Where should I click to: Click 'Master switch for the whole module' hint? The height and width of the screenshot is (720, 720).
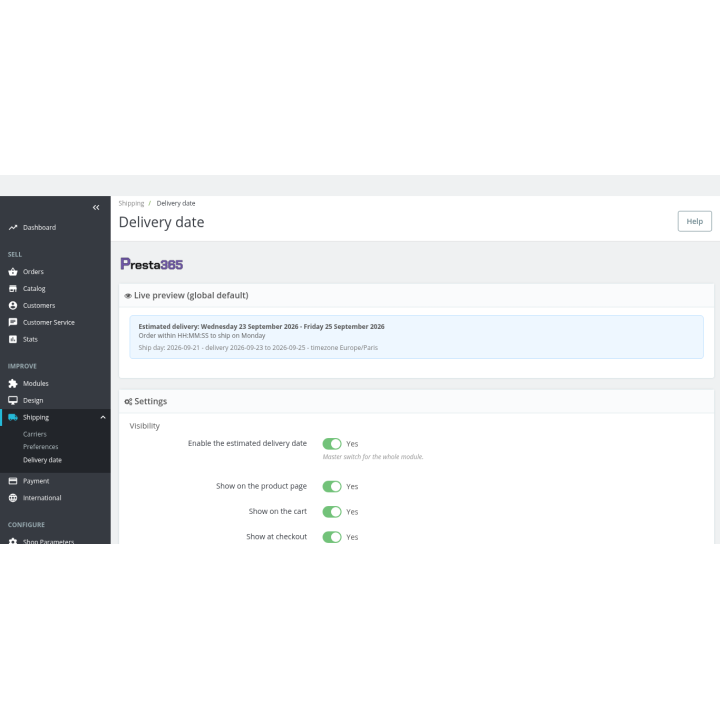(373, 456)
